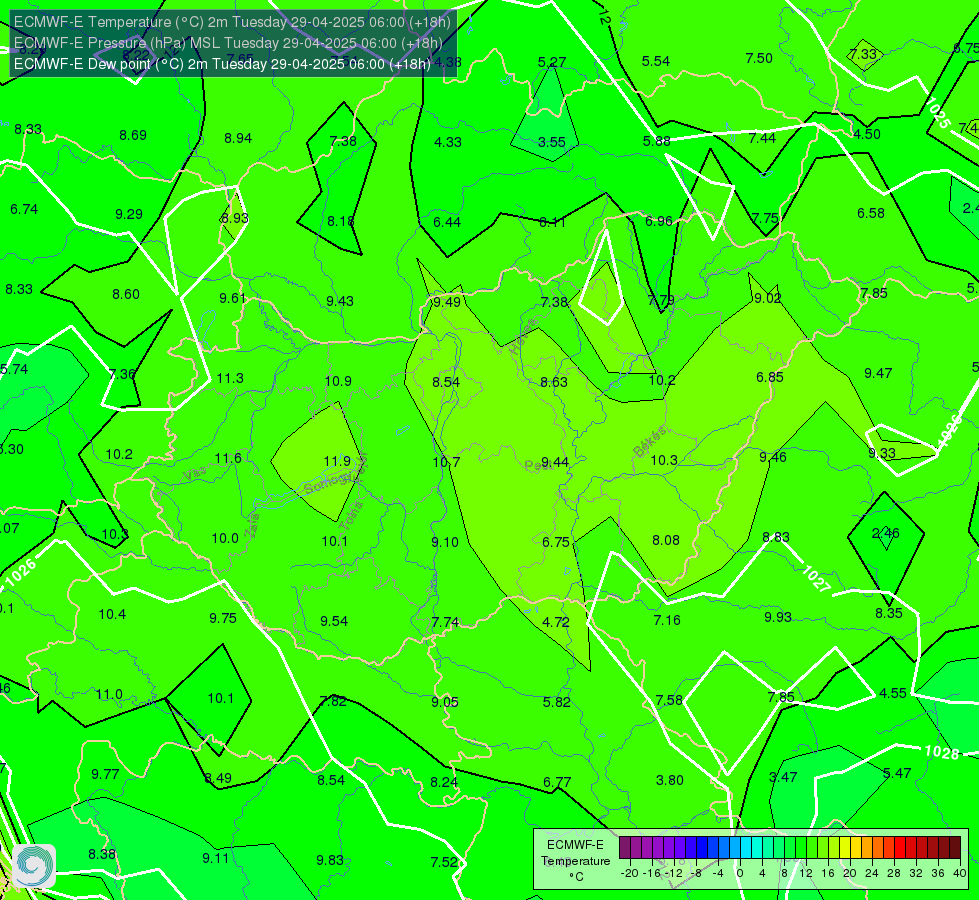Click the 1027 isobar label
979x900 pixels.
pyautogui.click(x=815, y=578)
